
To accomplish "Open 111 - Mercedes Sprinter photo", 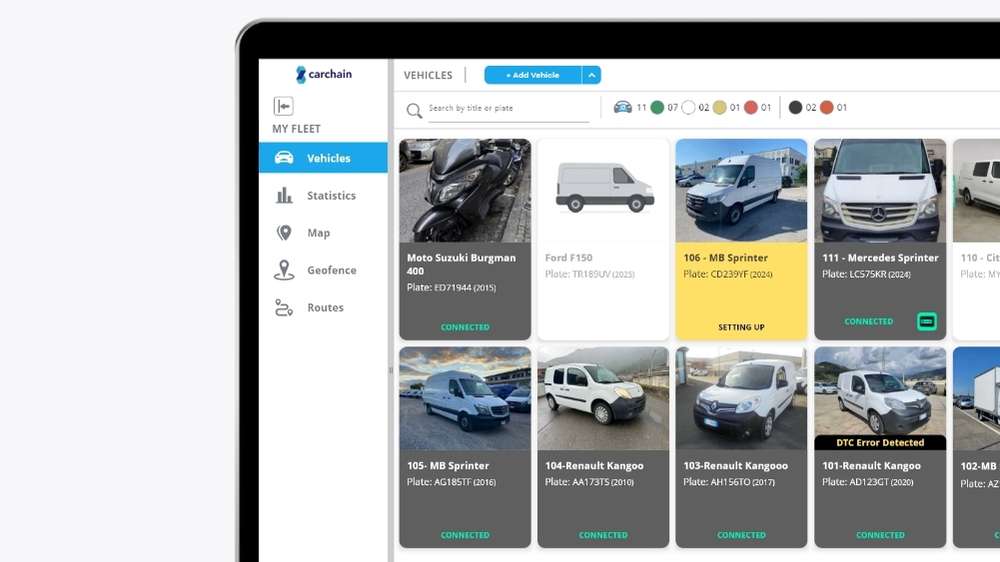I will tap(880, 191).
